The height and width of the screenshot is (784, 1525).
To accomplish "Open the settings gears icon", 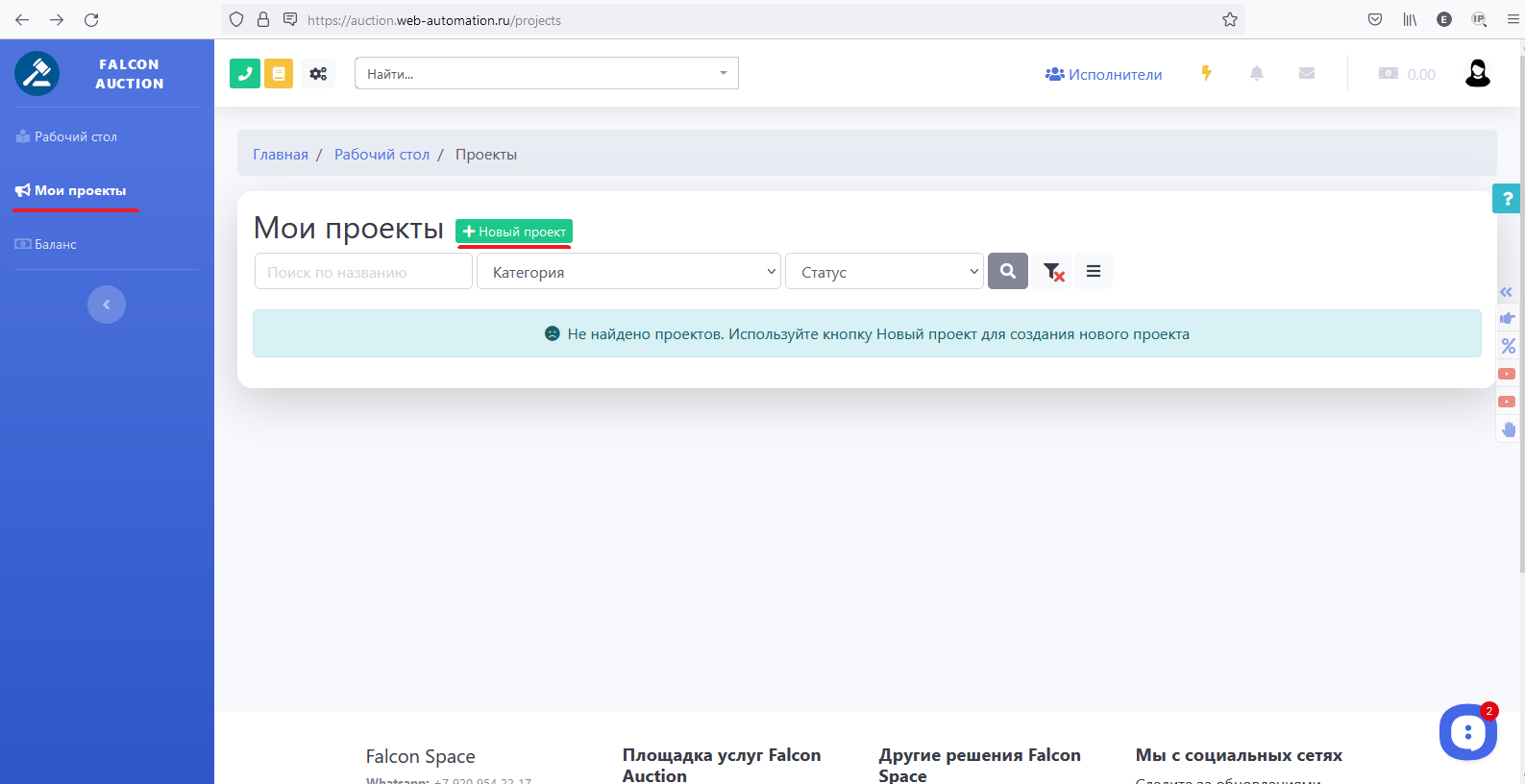I will pyautogui.click(x=318, y=73).
